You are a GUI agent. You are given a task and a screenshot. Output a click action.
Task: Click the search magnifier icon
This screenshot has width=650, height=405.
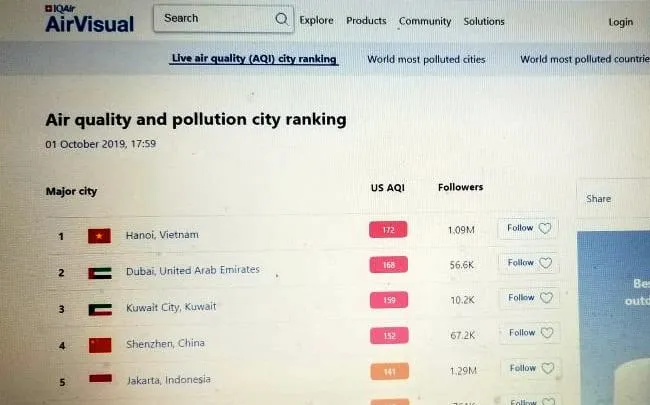tap(281, 19)
